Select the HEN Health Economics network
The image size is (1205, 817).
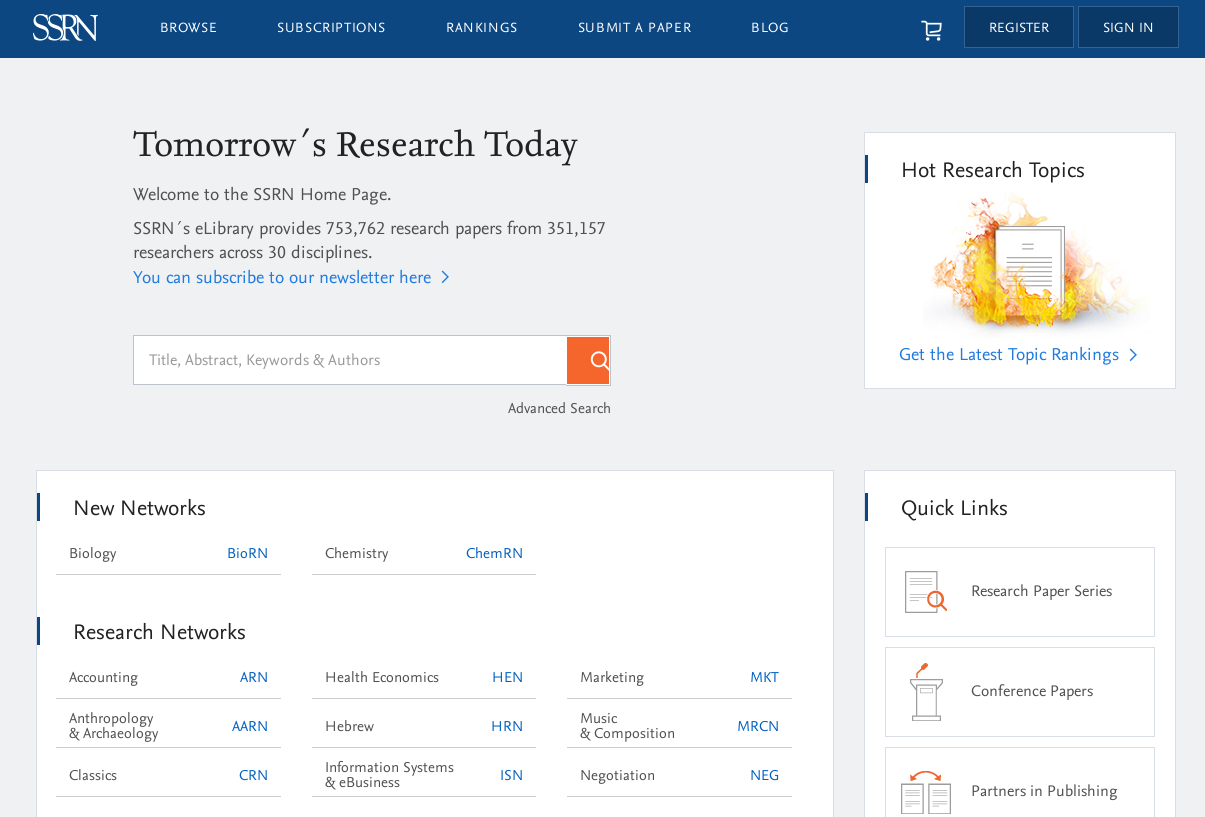coord(507,678)
